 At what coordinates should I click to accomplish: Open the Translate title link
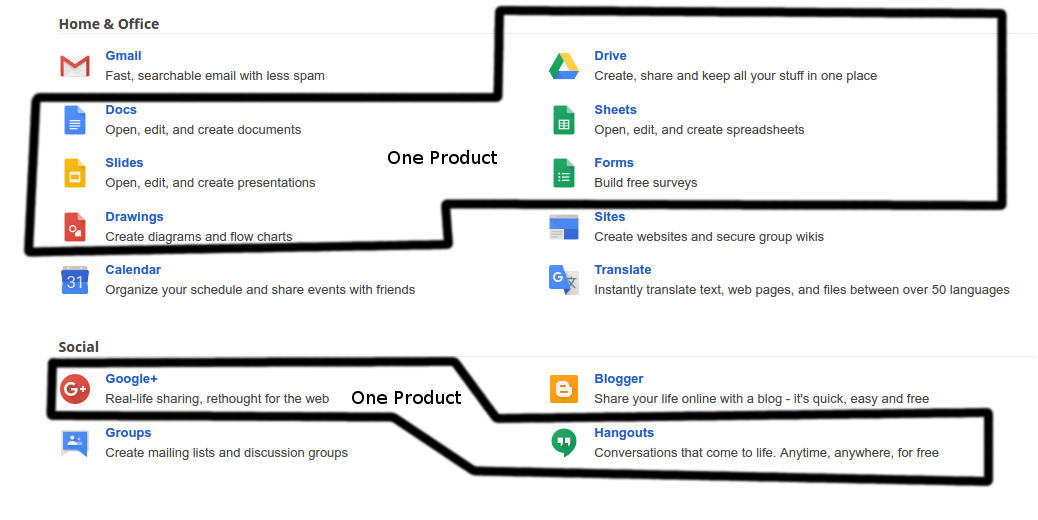tap(622, 270)
